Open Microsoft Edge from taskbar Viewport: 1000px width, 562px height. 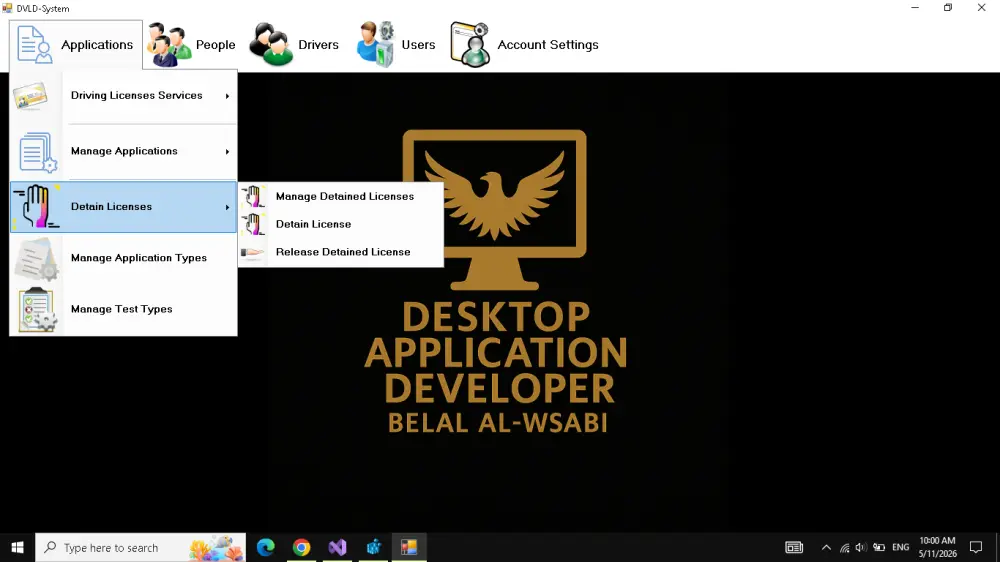pos(265,547)
